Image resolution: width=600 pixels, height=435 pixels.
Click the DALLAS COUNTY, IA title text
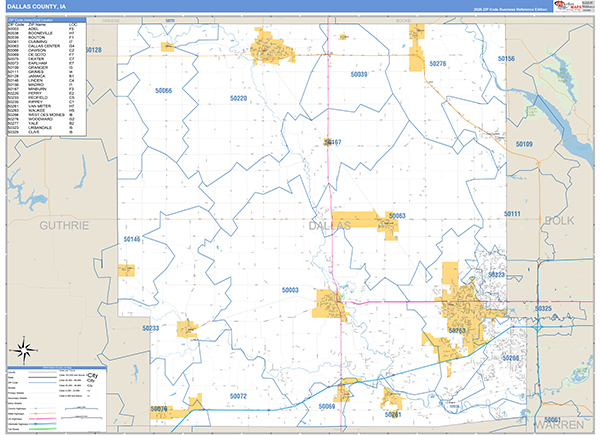(x=36, y=7)
